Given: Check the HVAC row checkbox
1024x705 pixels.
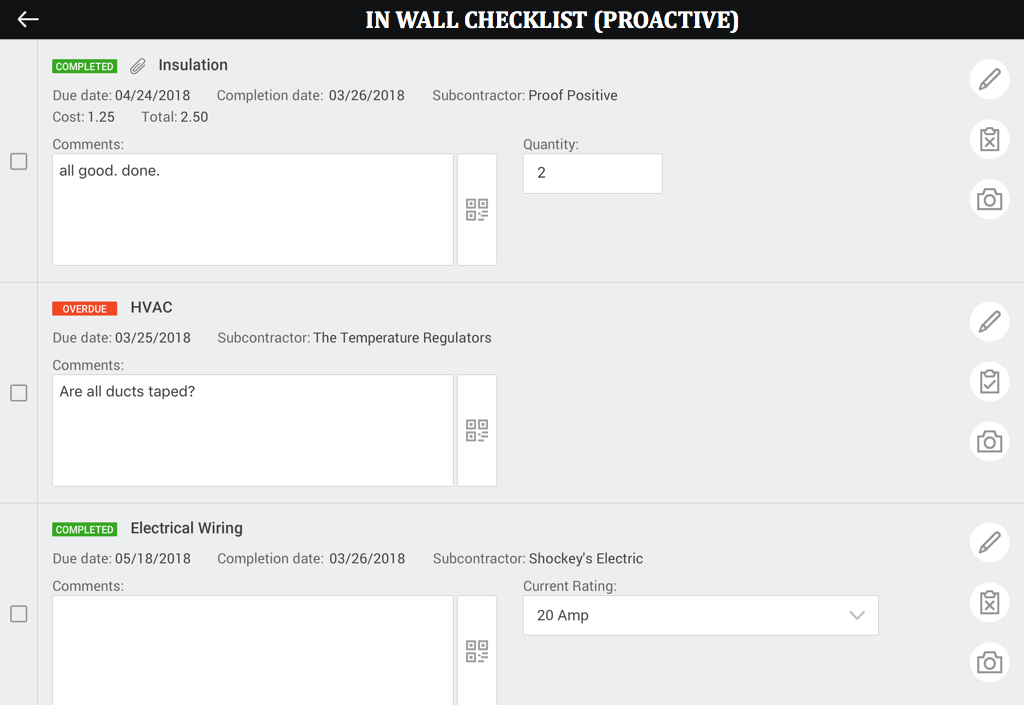Looking at the screenshot, I should pyautogui.click(x=19, y=393).
